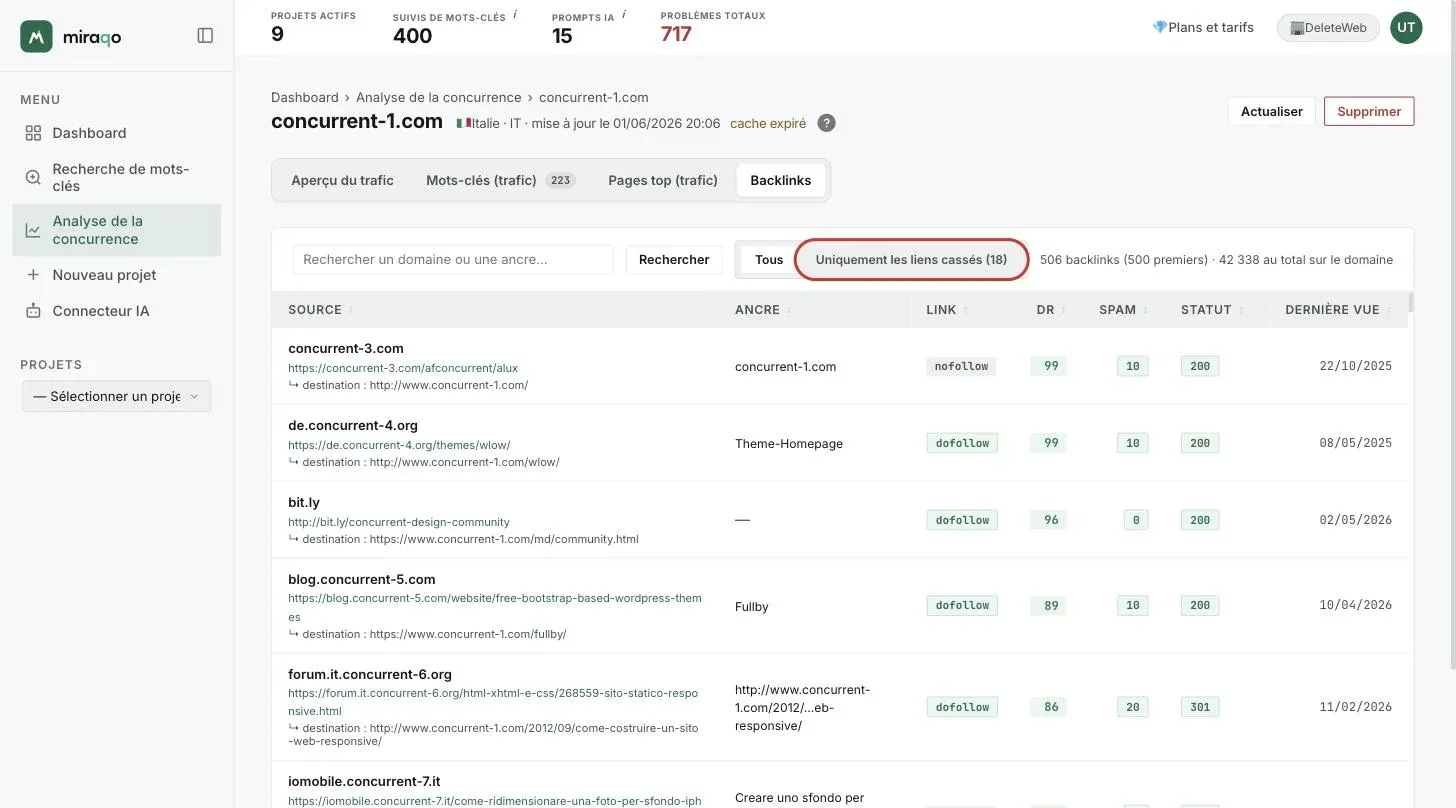The width and height of the screenshot is (1456, 808).
Task: Sort by DR column arrow
Action: click(x=1064, y=310)
